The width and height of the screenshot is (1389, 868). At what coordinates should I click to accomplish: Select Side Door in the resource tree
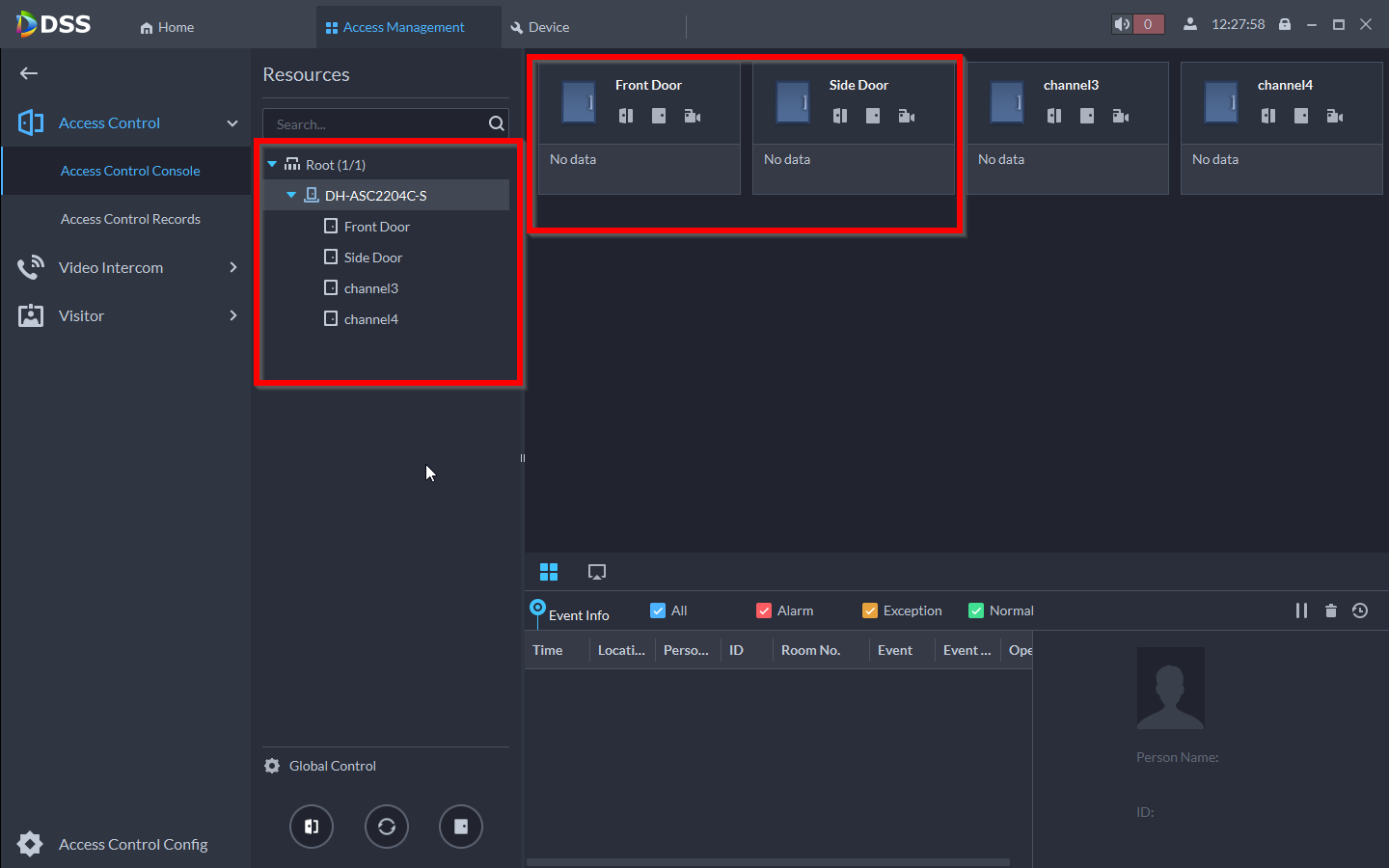(372, 258)
